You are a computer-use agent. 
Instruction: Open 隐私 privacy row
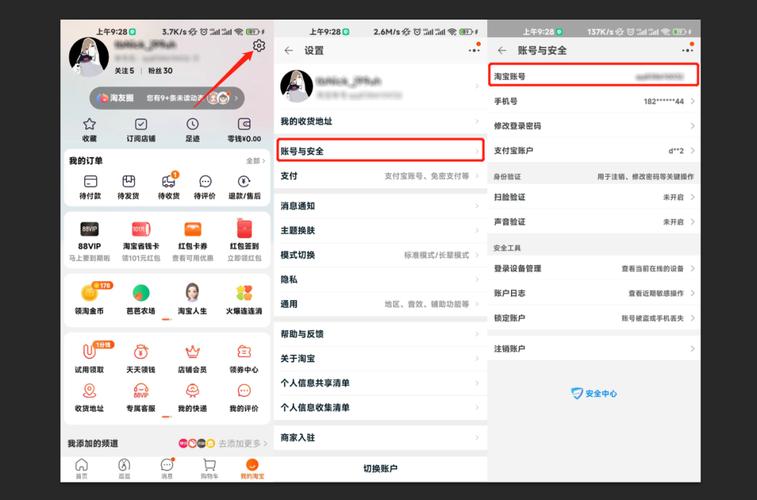(x=380, y=279)
